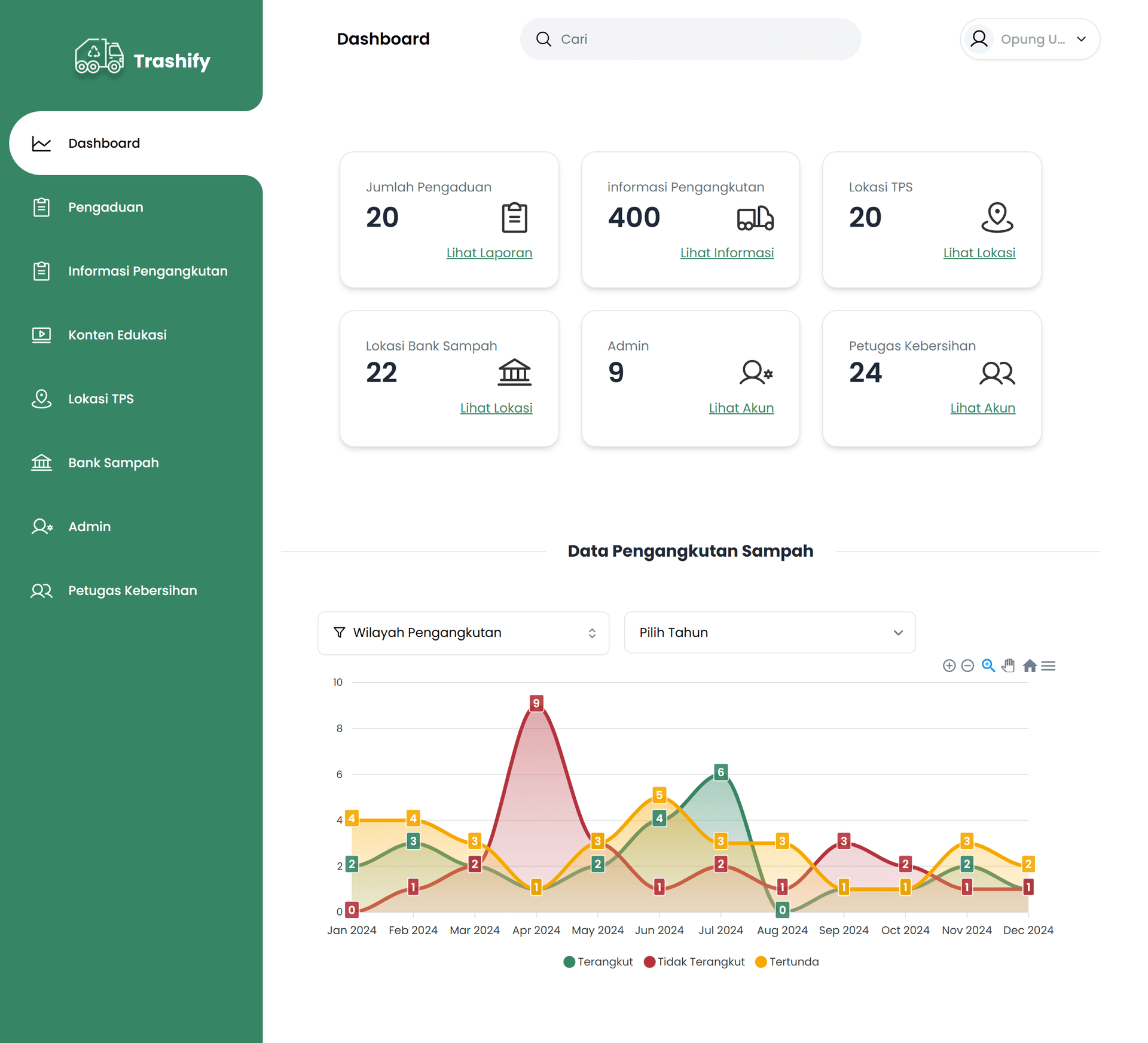Open Bank Sampah in the sidebar
The height and width of the screenshot is (1043, 1148).
(x=136, y=463)
